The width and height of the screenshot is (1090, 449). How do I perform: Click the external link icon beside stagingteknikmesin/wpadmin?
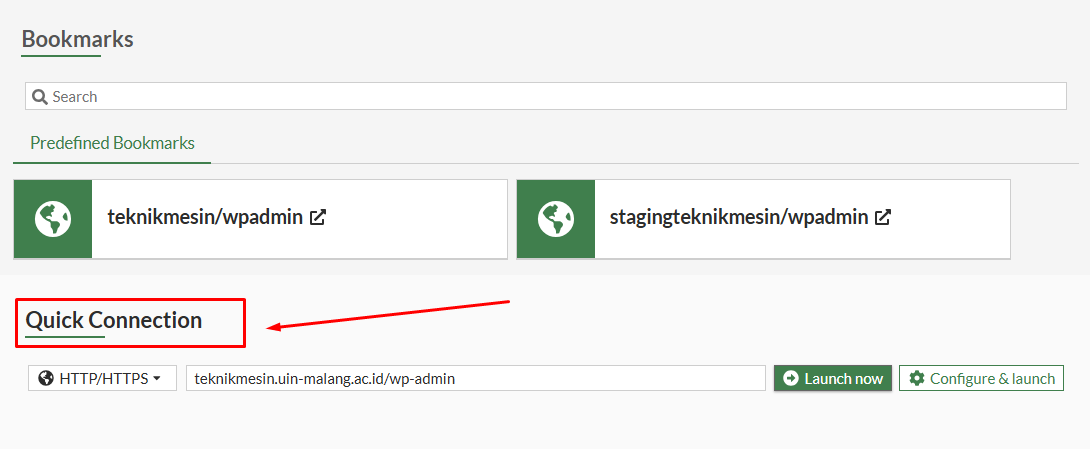pyautogui.click(x=883, y=217)
